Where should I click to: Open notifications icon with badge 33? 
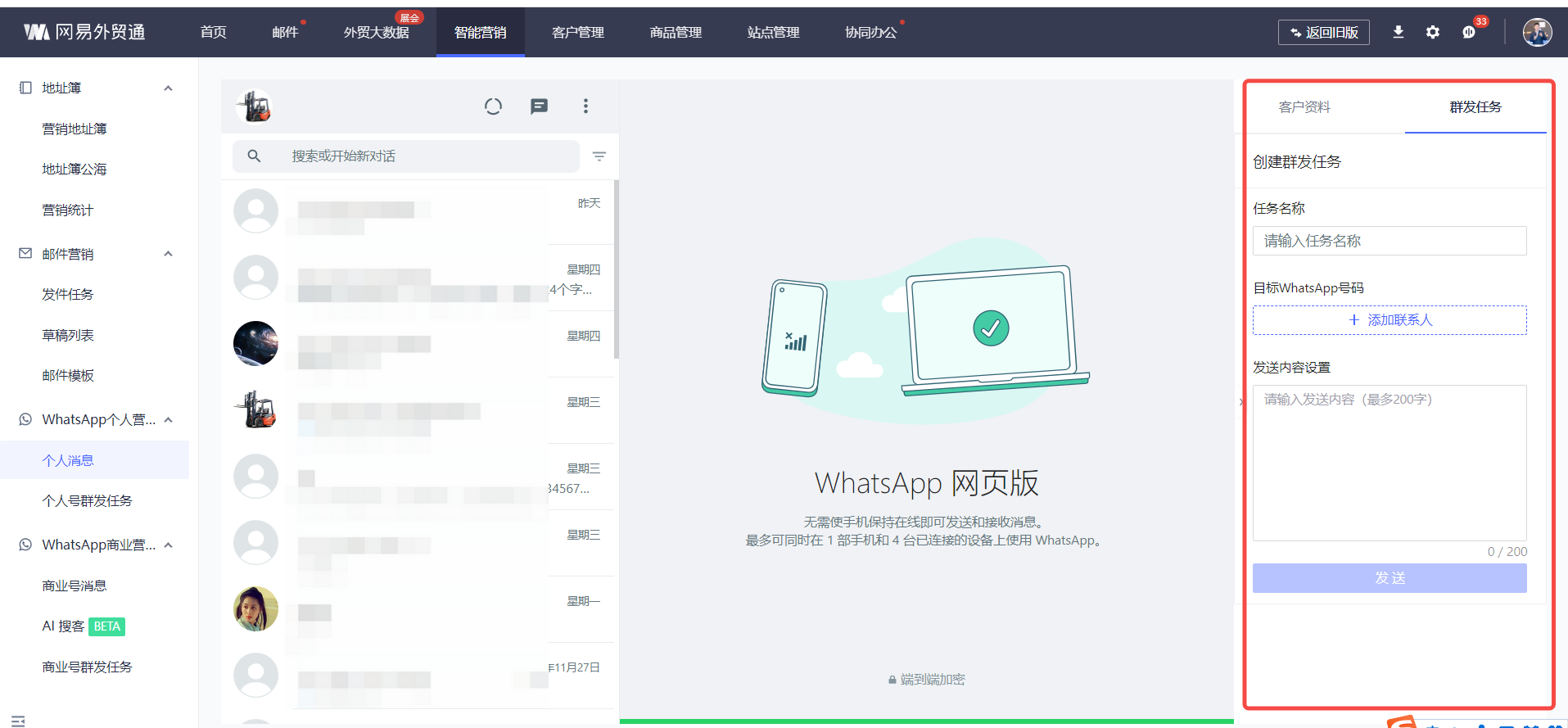tap(1469, 32)
